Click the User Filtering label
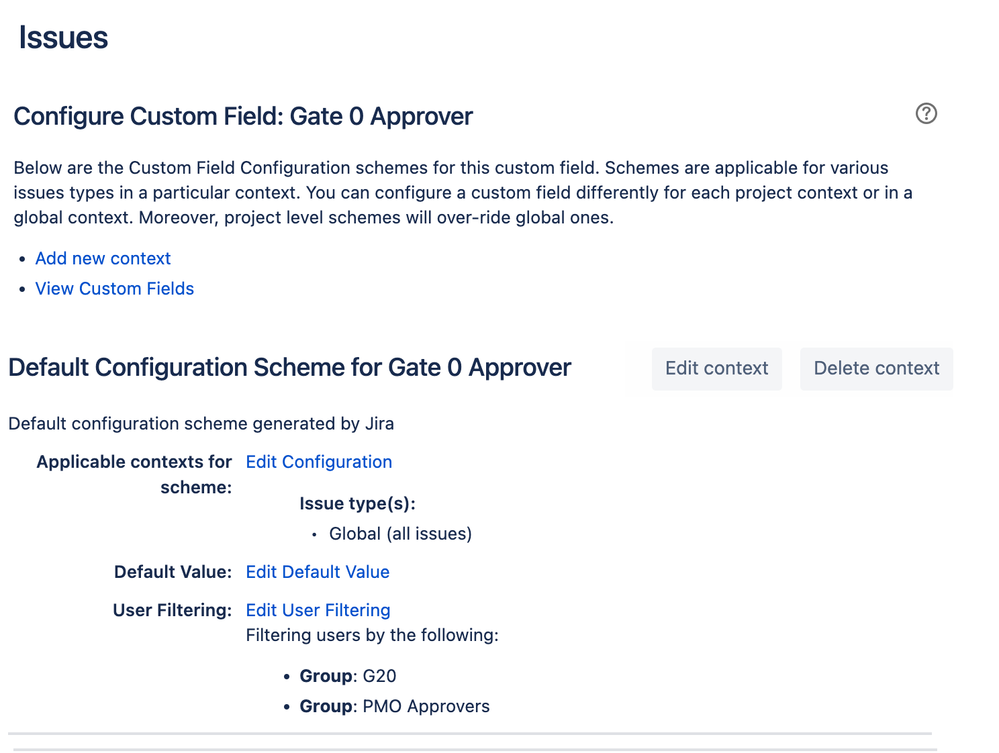 click(x=172, y=610)
